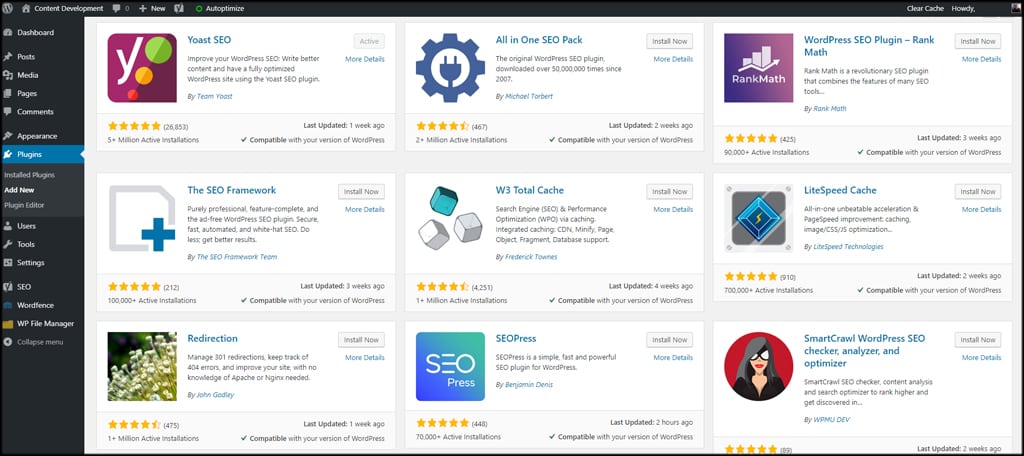
Task: Install SEOPress plugin now
Action: (669, 340)
